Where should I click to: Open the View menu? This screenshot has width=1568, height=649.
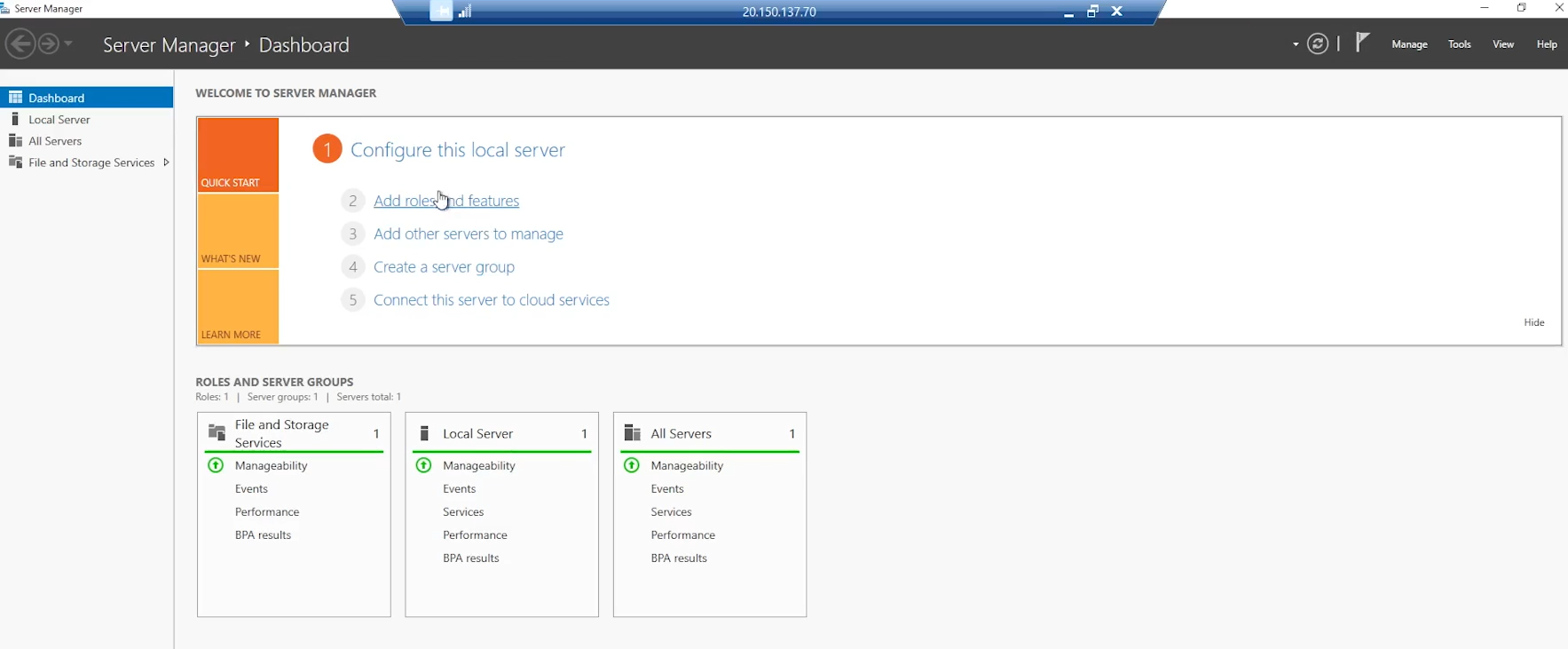pos(1503,44)
